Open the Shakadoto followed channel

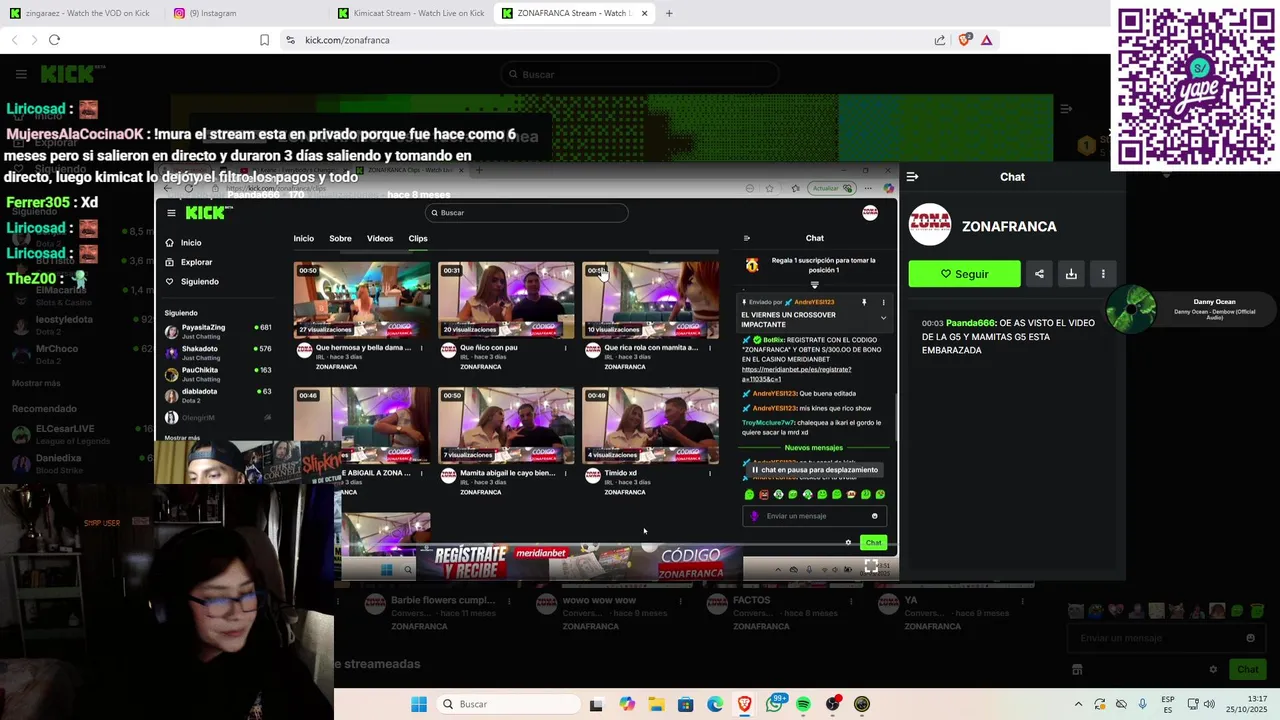(218, 352)
